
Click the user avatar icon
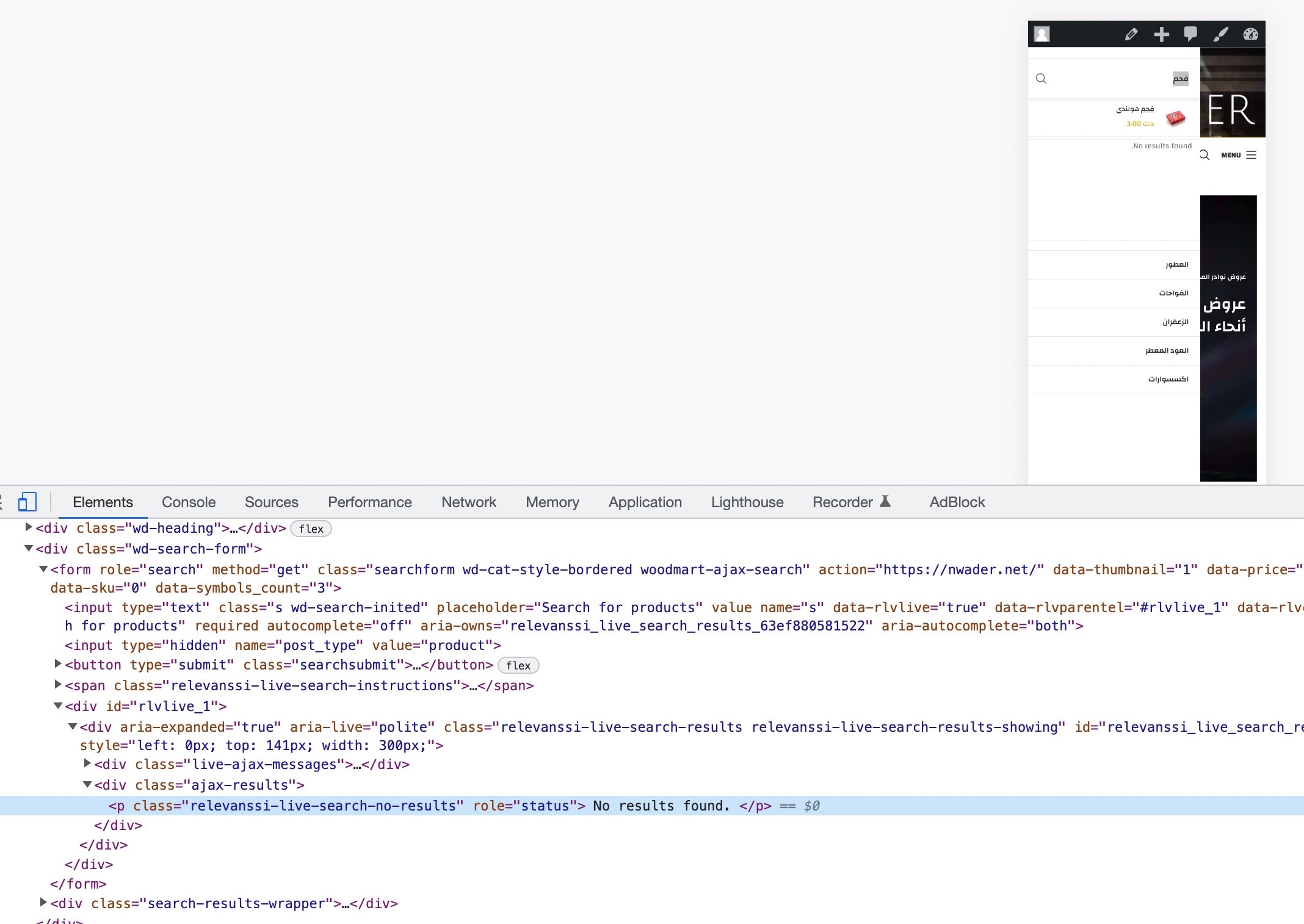click(1042, 34)
